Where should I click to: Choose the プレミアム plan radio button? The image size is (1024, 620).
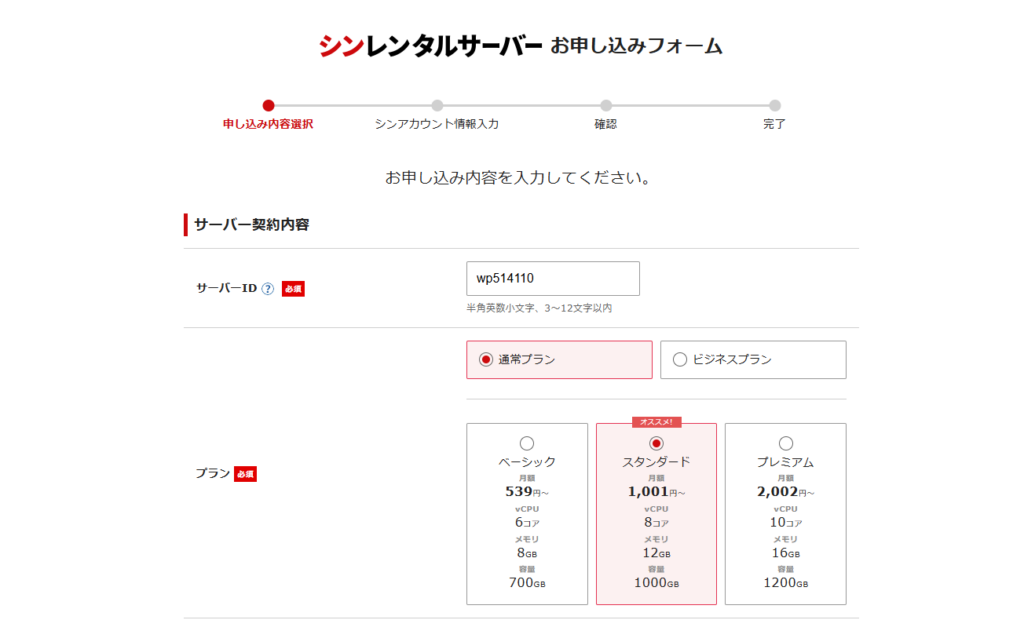785,443
